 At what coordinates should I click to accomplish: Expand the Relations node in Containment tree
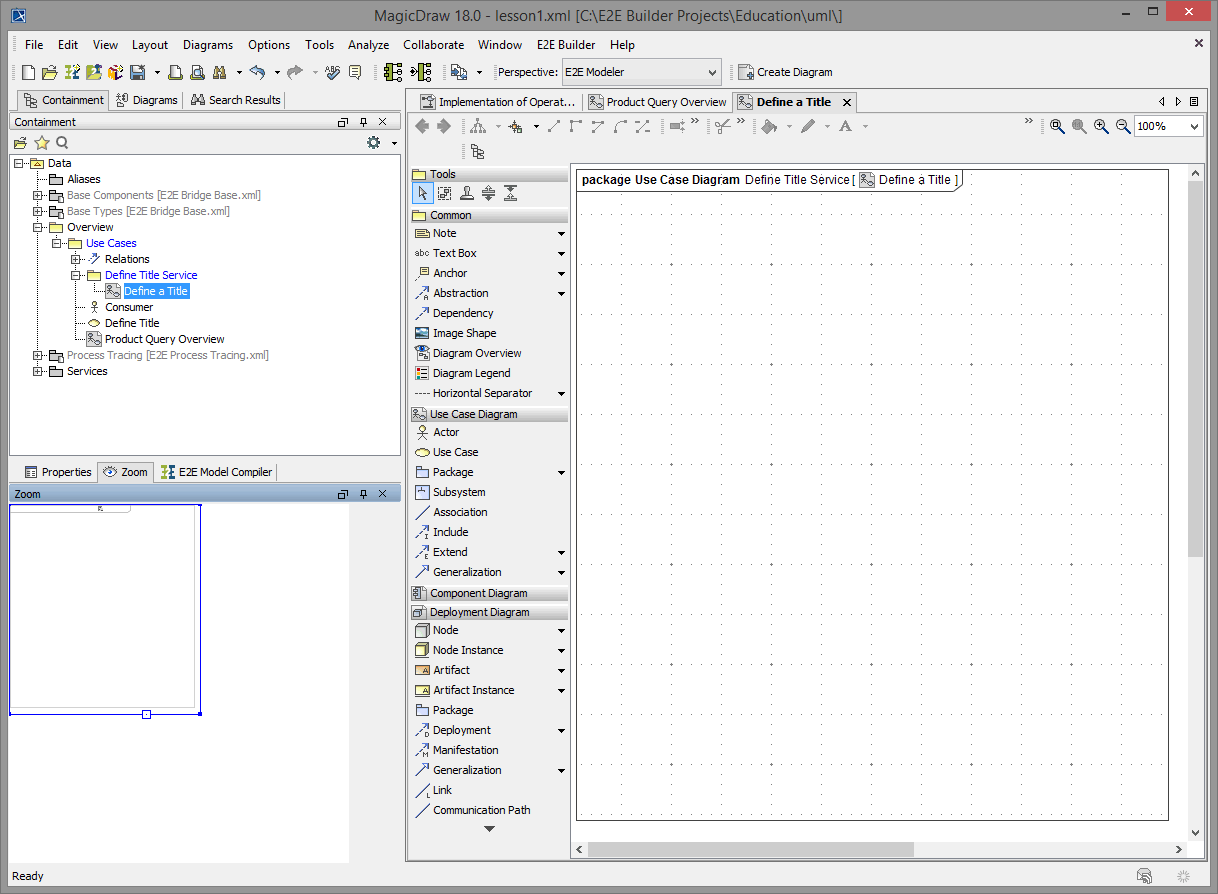point(76,259)
